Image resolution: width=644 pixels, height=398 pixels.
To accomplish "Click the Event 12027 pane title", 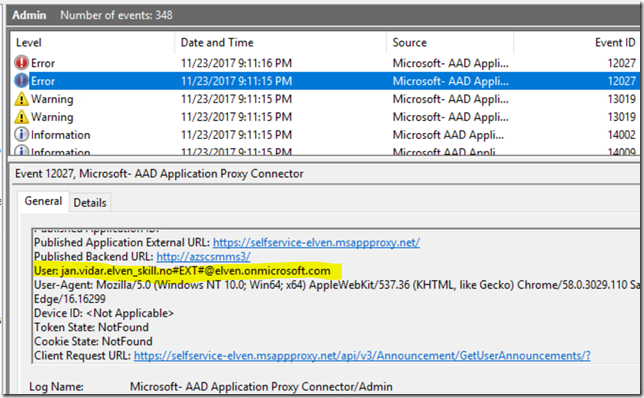I will tap(159, 174).
